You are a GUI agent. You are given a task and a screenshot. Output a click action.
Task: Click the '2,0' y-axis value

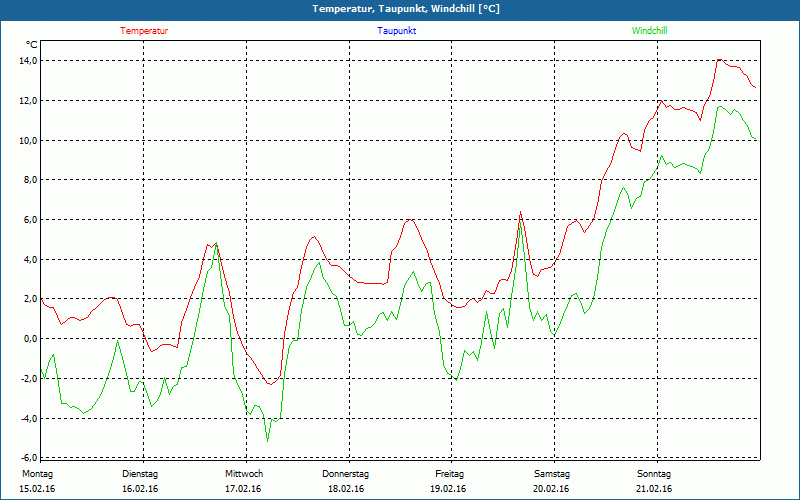pos(31,298)
